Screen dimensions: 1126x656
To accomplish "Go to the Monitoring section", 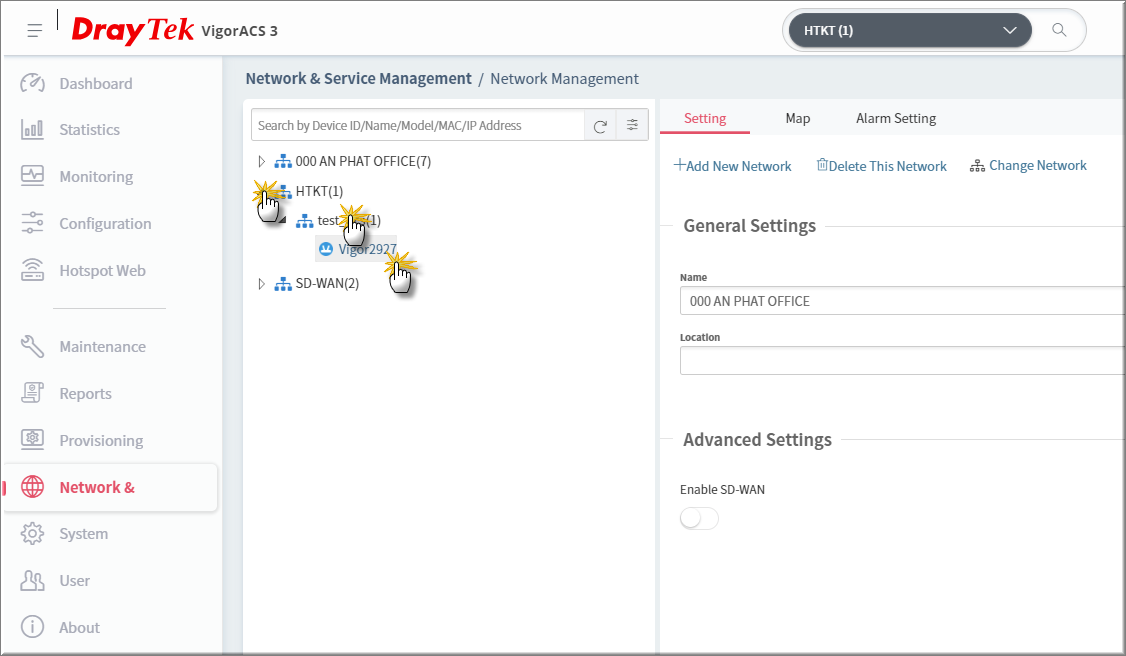I will click(x=96, y=177).
